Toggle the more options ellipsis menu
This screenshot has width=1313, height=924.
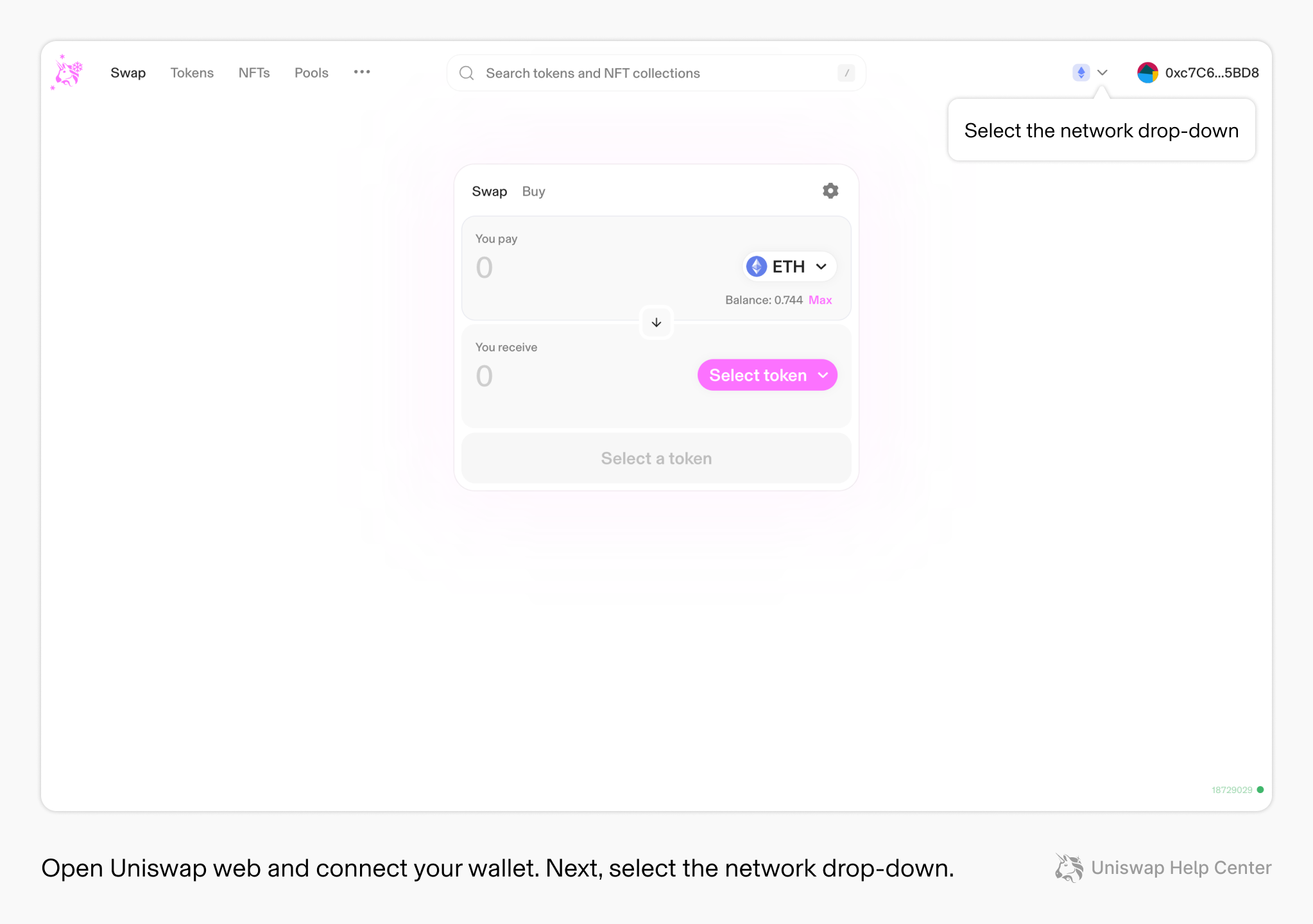click(x=362, y=72)
